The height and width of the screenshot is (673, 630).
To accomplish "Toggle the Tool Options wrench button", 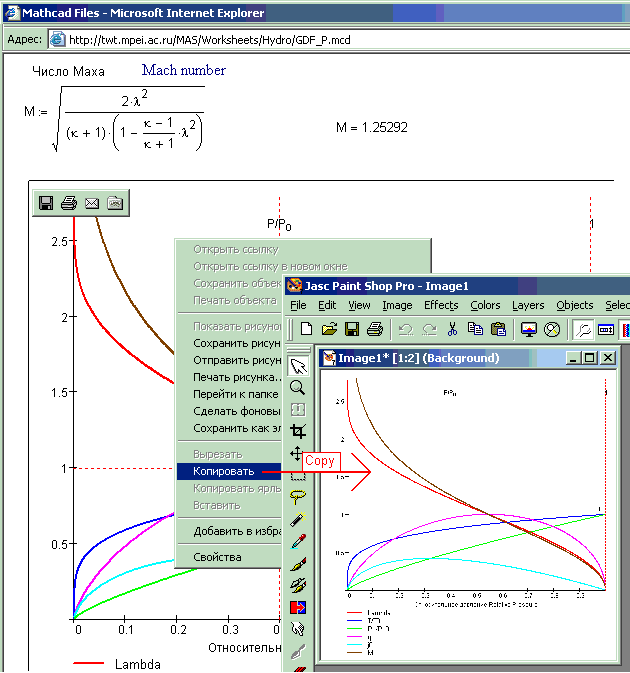I will 583,330.
